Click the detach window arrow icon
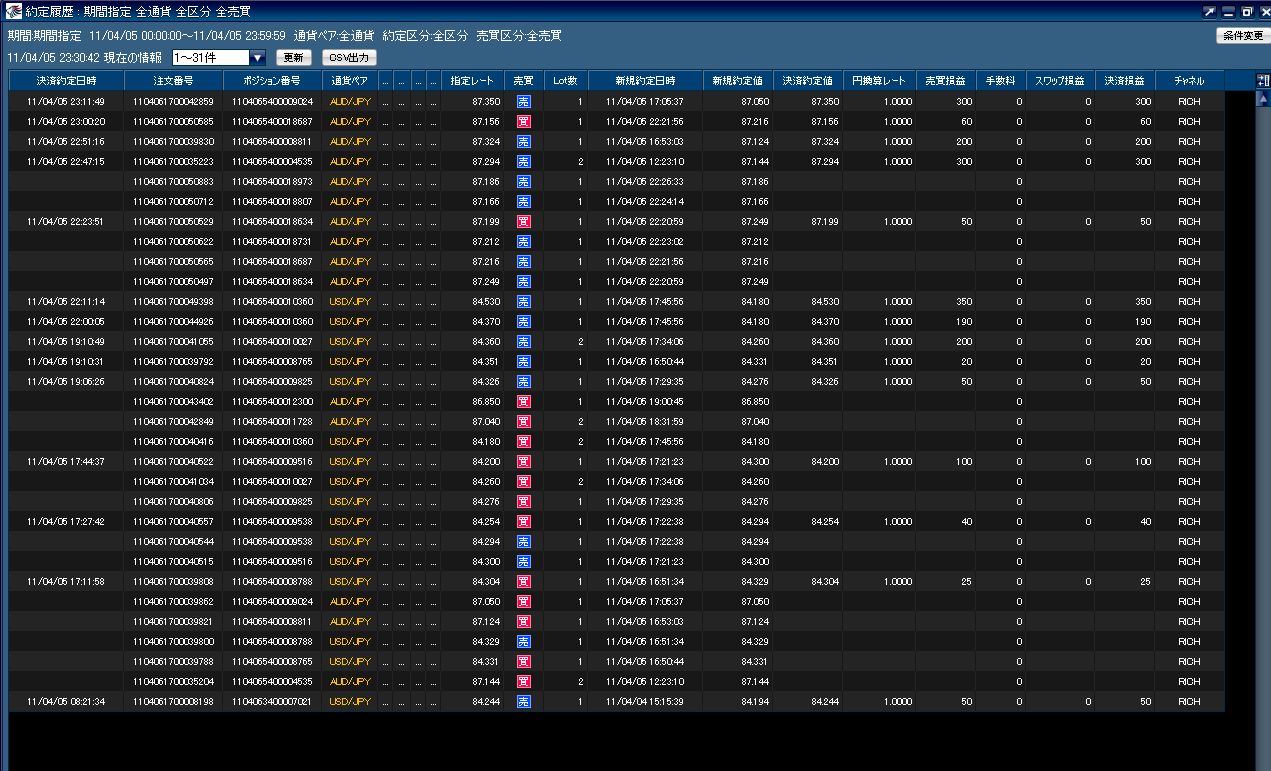This screenshot has height=771, width=1271. (x=1210, y=12)
